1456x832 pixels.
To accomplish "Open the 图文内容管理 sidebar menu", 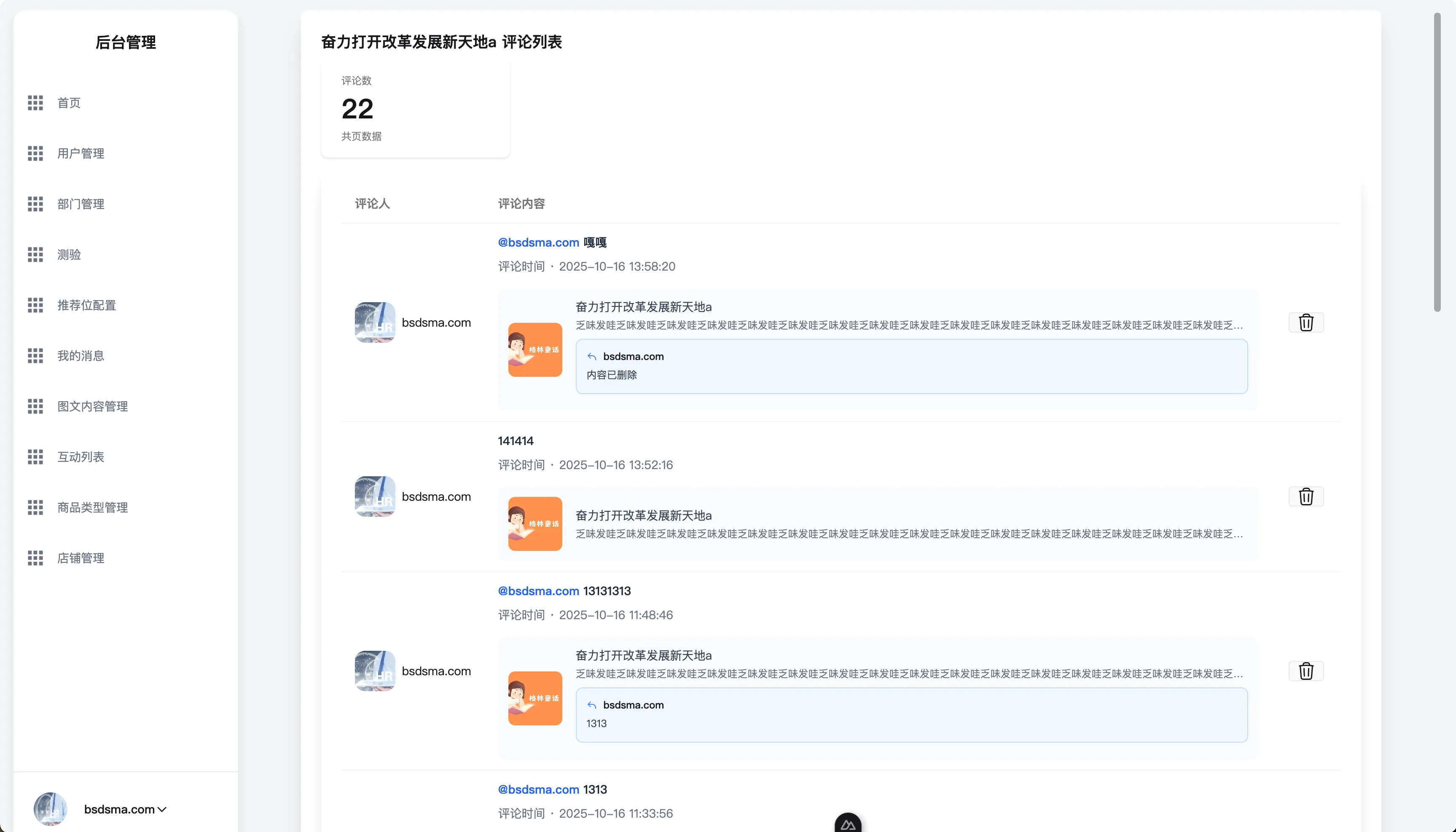I will click(x=93, y=406).
